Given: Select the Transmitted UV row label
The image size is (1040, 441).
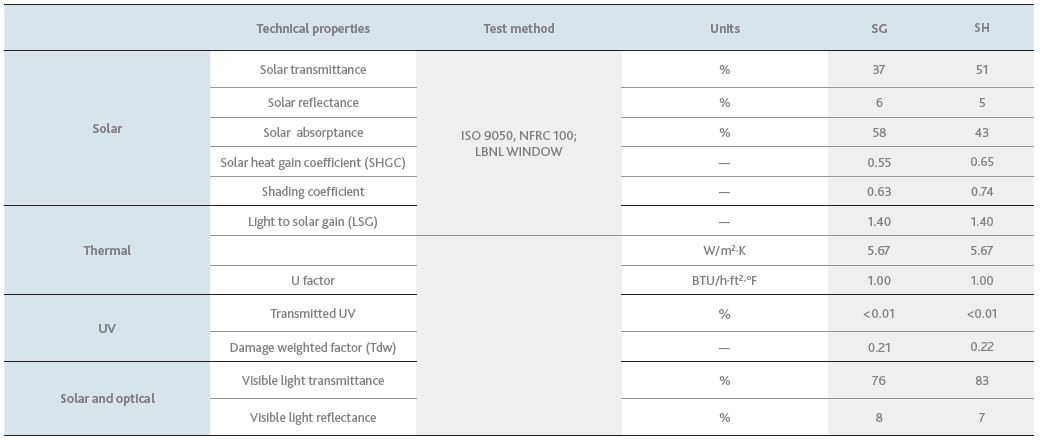Looking at the screenshot, I should (x=312, y=314).
